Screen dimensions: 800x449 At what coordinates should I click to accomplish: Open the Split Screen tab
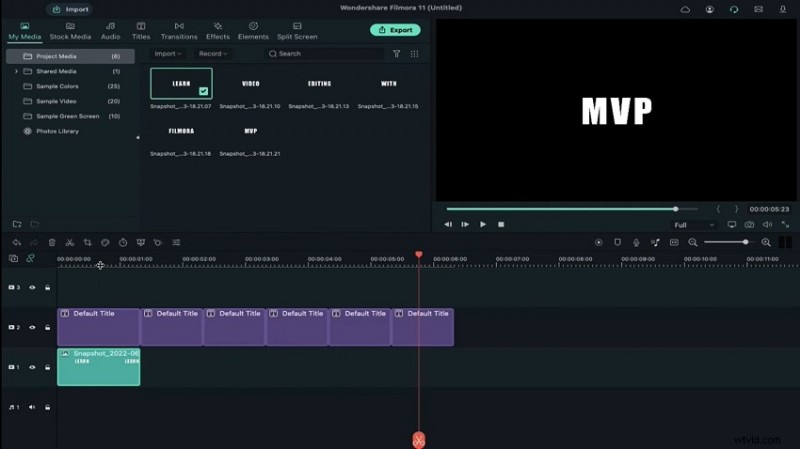pos(297,31)
